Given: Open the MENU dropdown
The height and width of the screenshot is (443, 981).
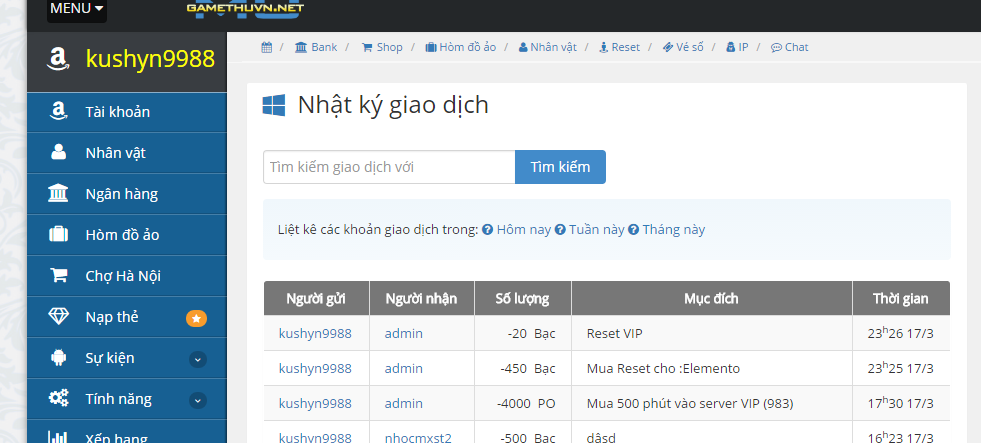Looking at the screenshot, I should pyautogui.click(x=76, y=9).
